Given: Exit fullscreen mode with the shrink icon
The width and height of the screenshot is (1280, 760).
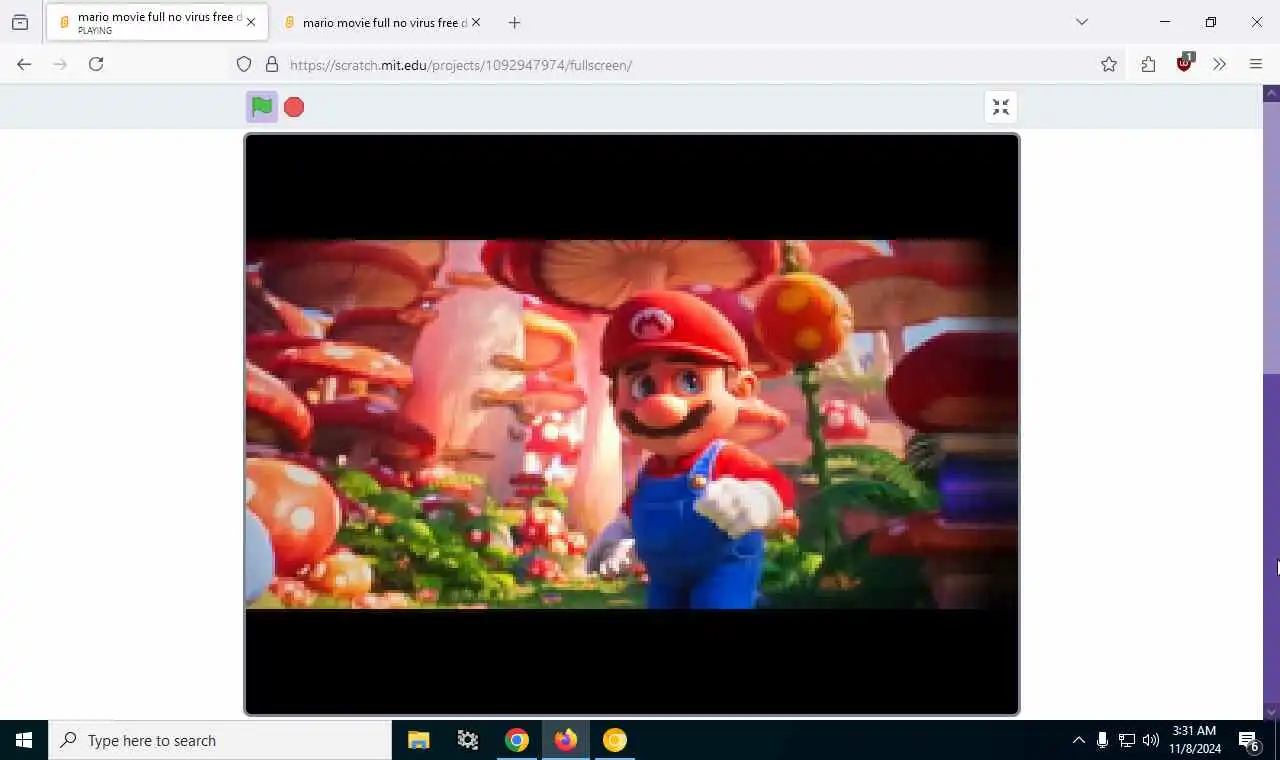Looking at the screenshot, I should tap(1001, 107).
